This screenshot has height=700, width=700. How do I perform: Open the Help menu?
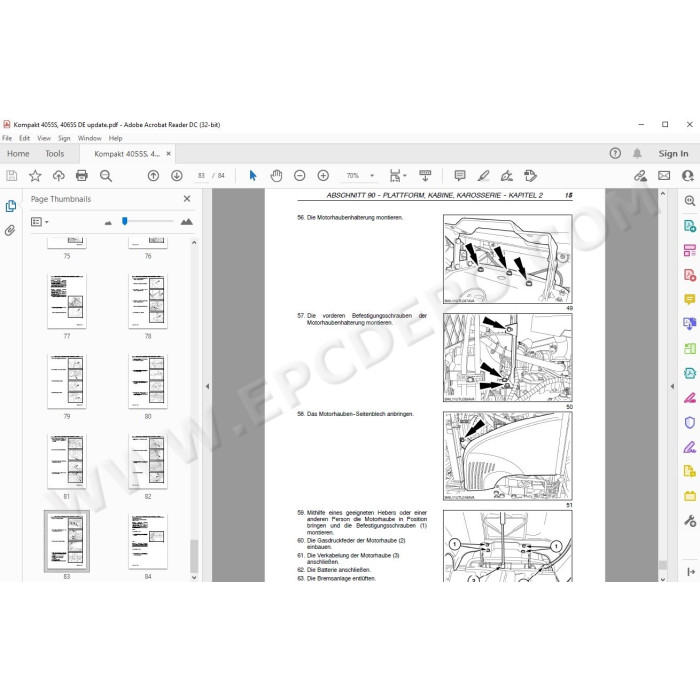tap(115, 138)
